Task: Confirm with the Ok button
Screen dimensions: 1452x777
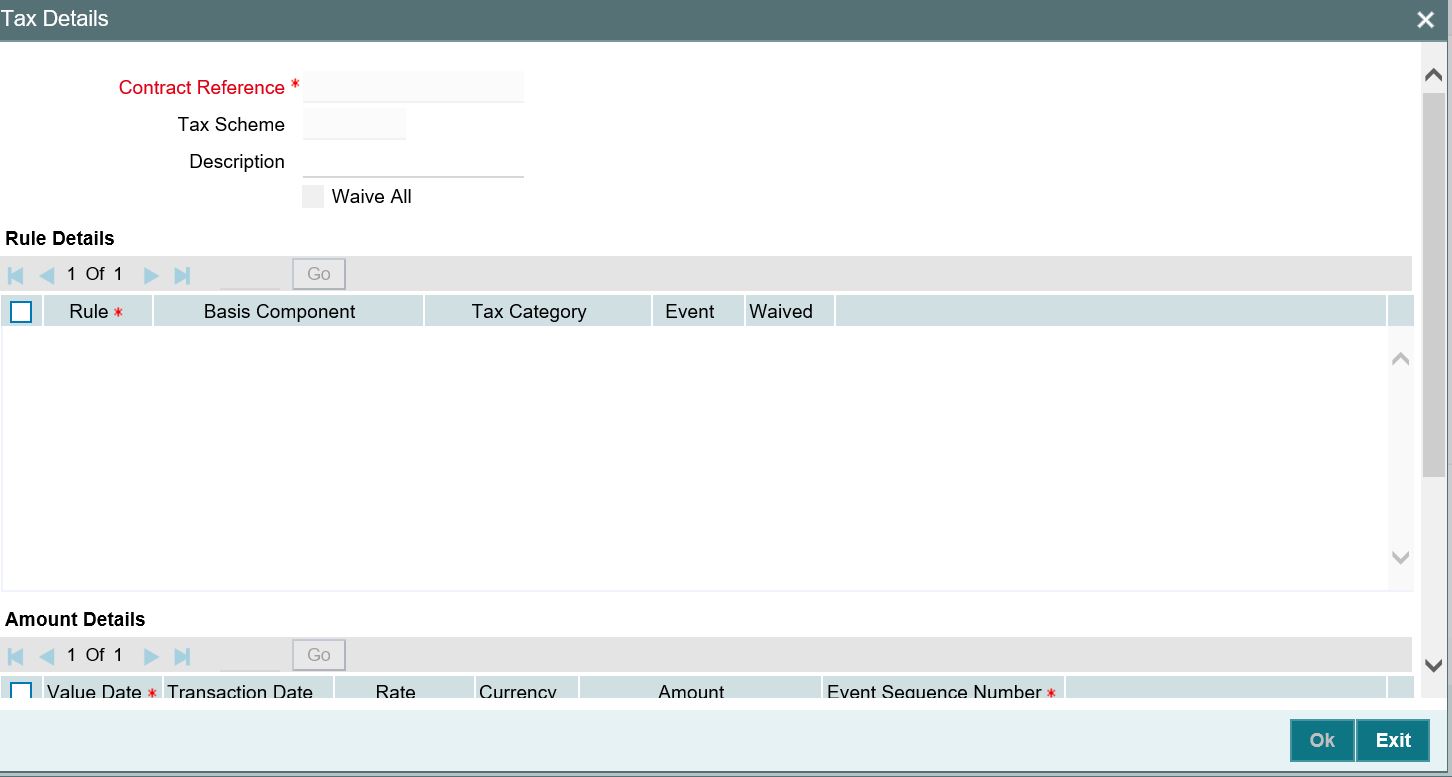Action: (x=1322, y=740)
